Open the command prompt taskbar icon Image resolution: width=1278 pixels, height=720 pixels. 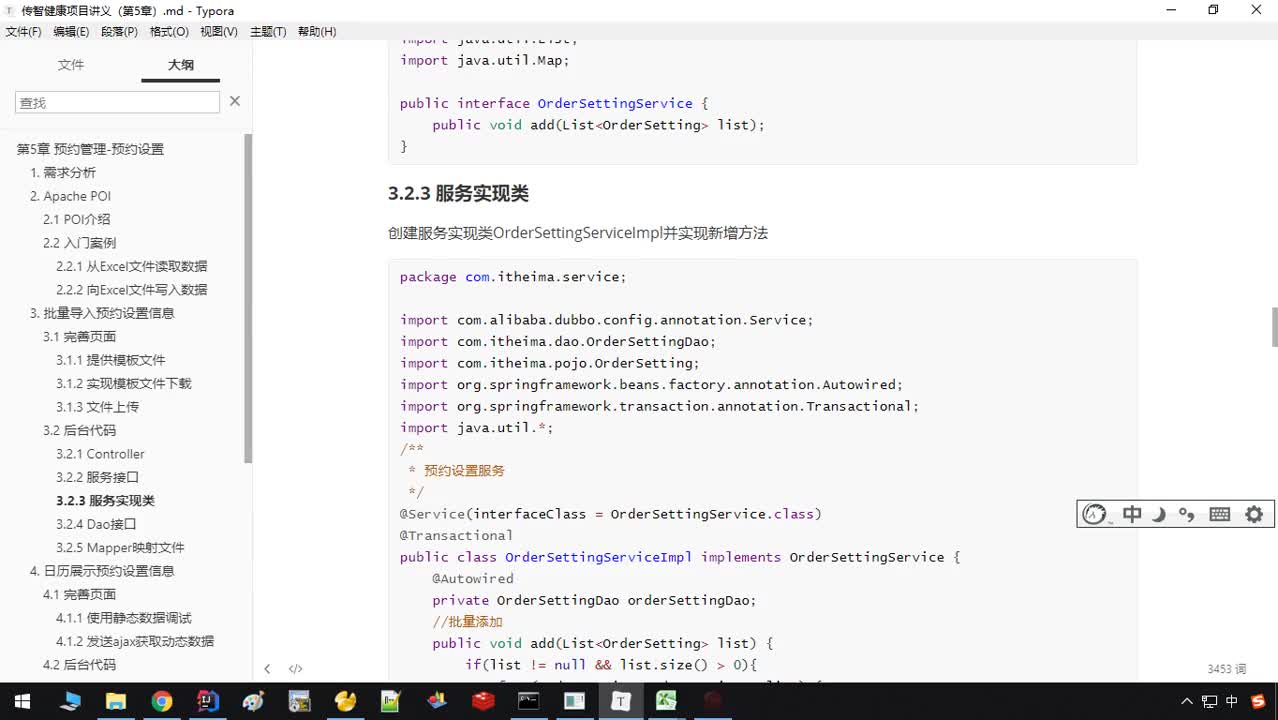[529, 701]
